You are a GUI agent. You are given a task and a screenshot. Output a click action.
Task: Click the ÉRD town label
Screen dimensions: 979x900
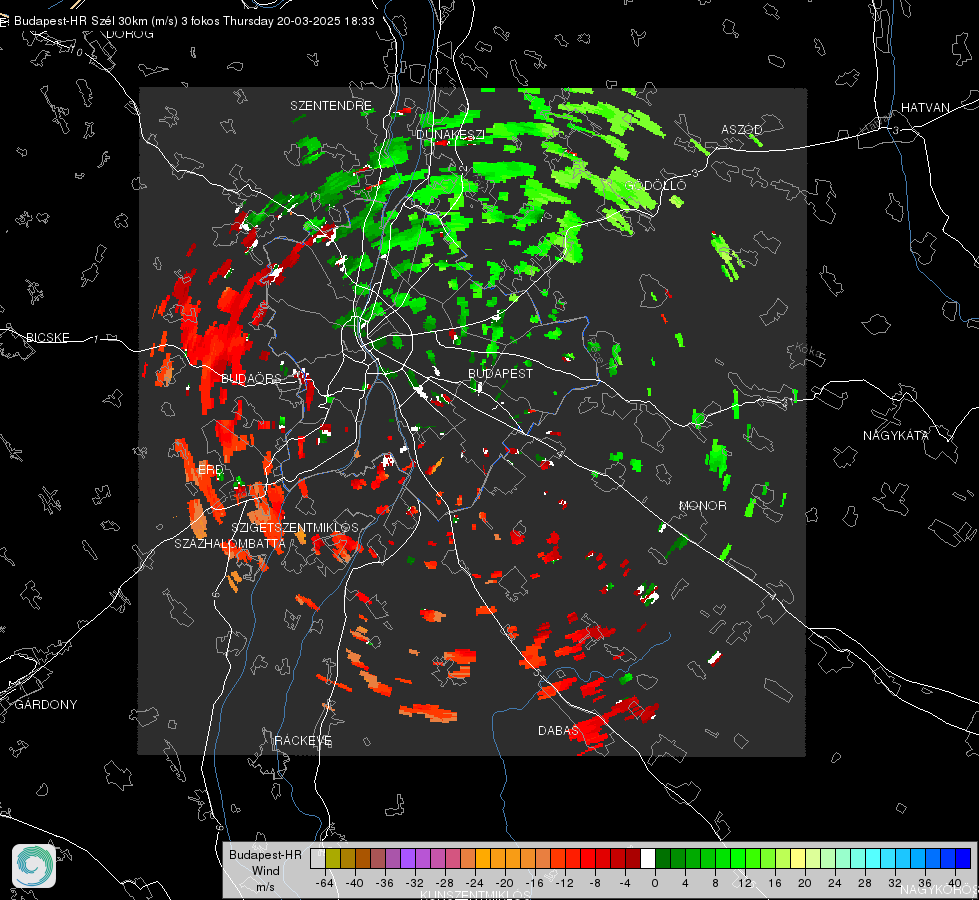210,470
